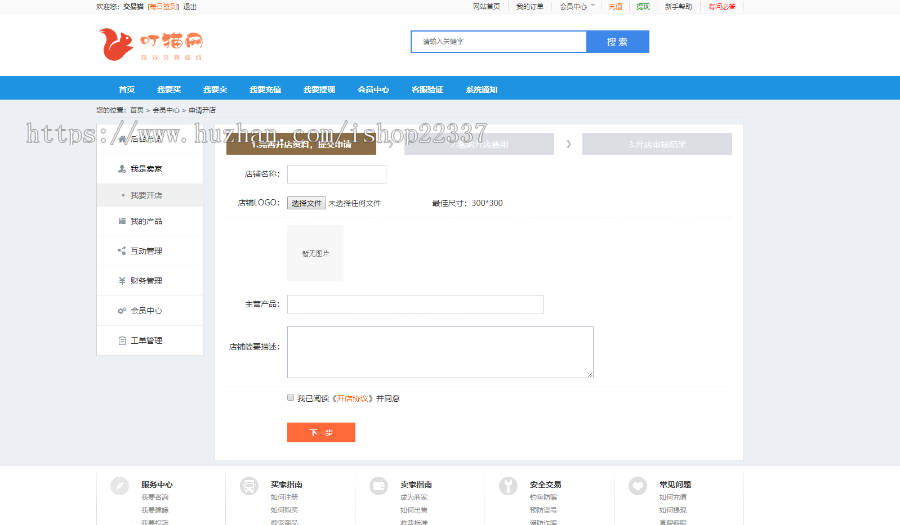Click the orange 充值 link in top bar
900x525 pixels.
coord(615,6)
